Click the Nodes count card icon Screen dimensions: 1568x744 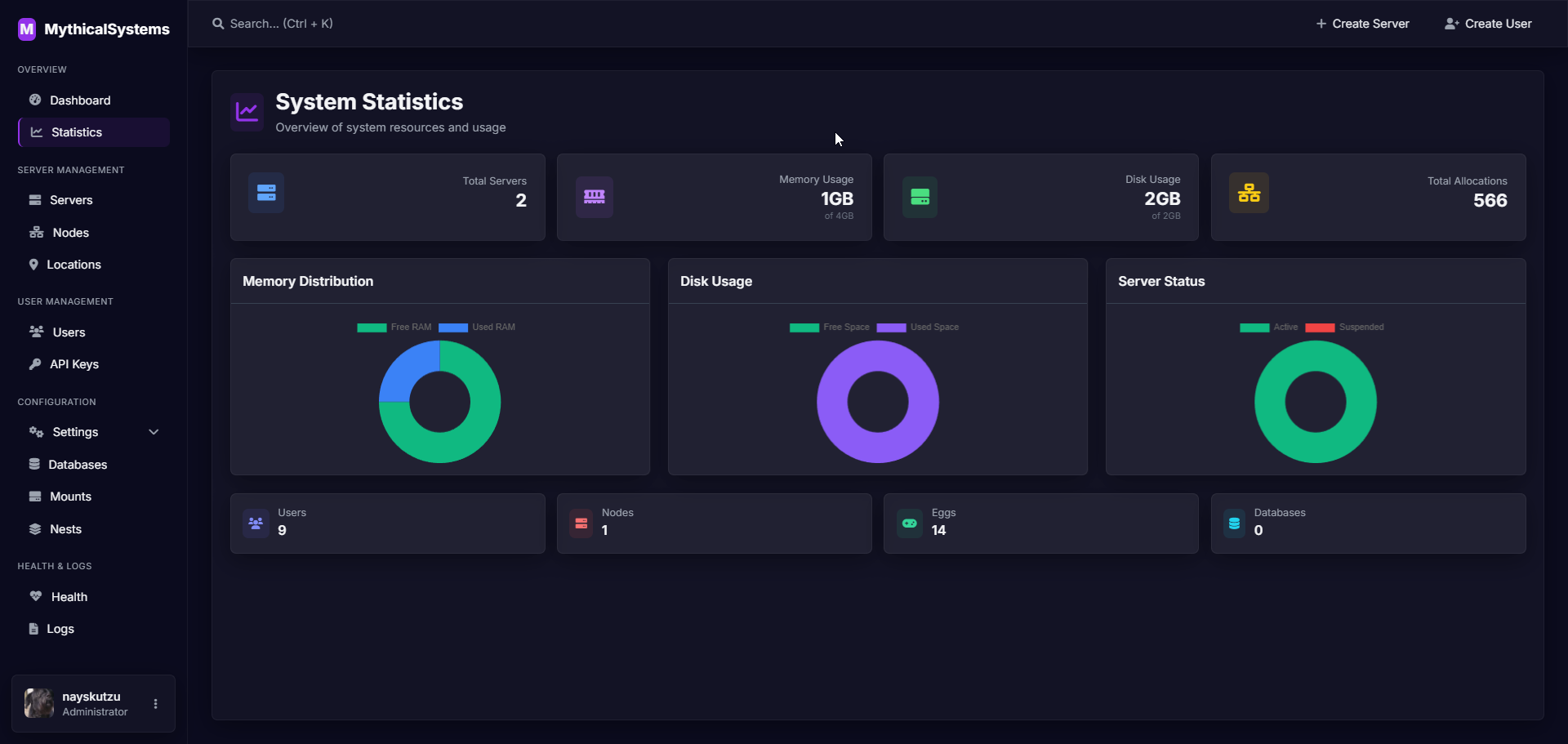[x=581, y=523]
